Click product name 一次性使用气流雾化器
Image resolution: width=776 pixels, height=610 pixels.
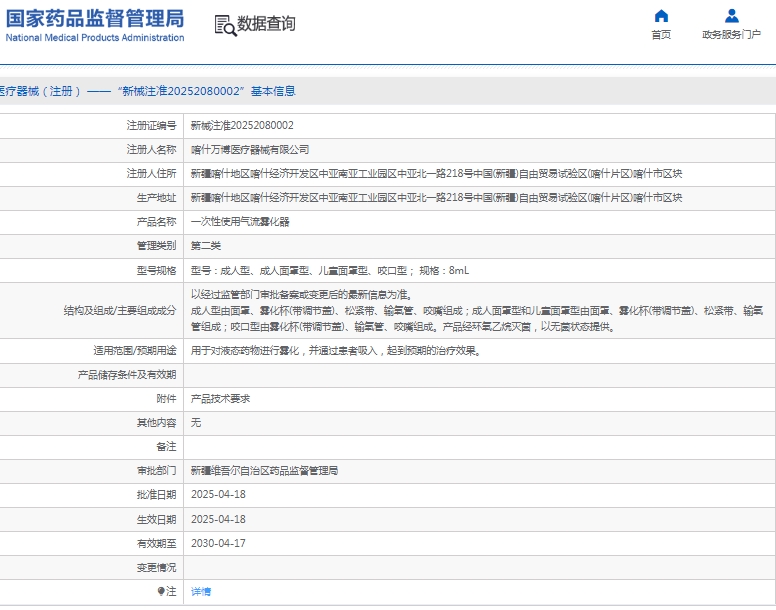pyautogui.click(x=240, y=222)
